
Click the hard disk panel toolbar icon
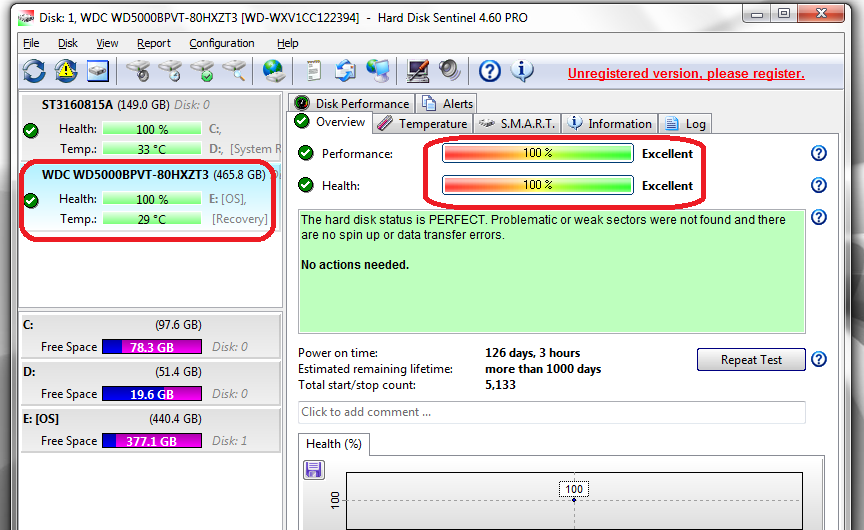pos(98,71)
